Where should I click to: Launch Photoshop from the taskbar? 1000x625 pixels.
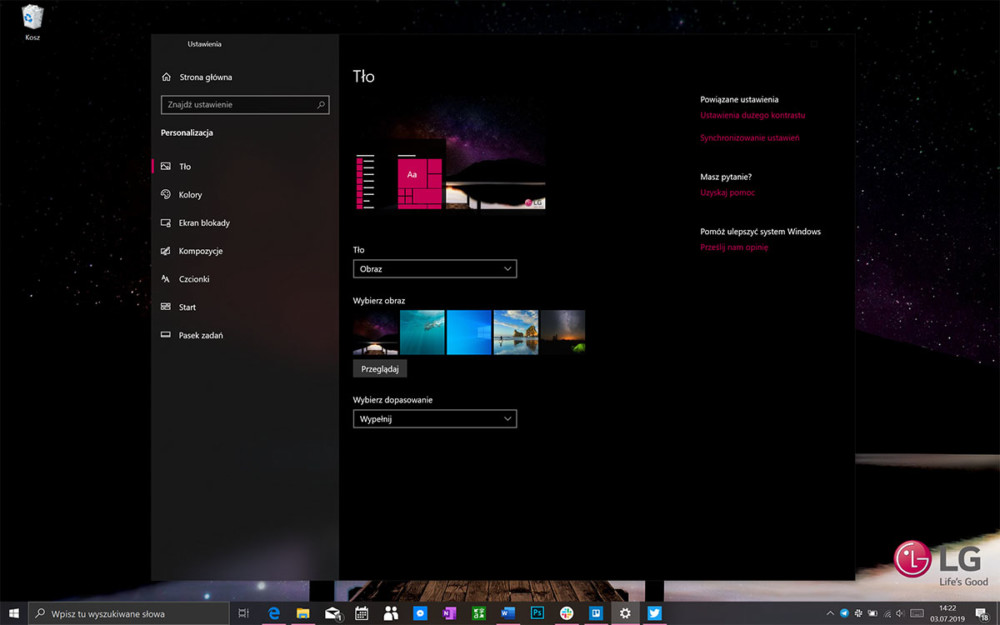tap(537, 613)
